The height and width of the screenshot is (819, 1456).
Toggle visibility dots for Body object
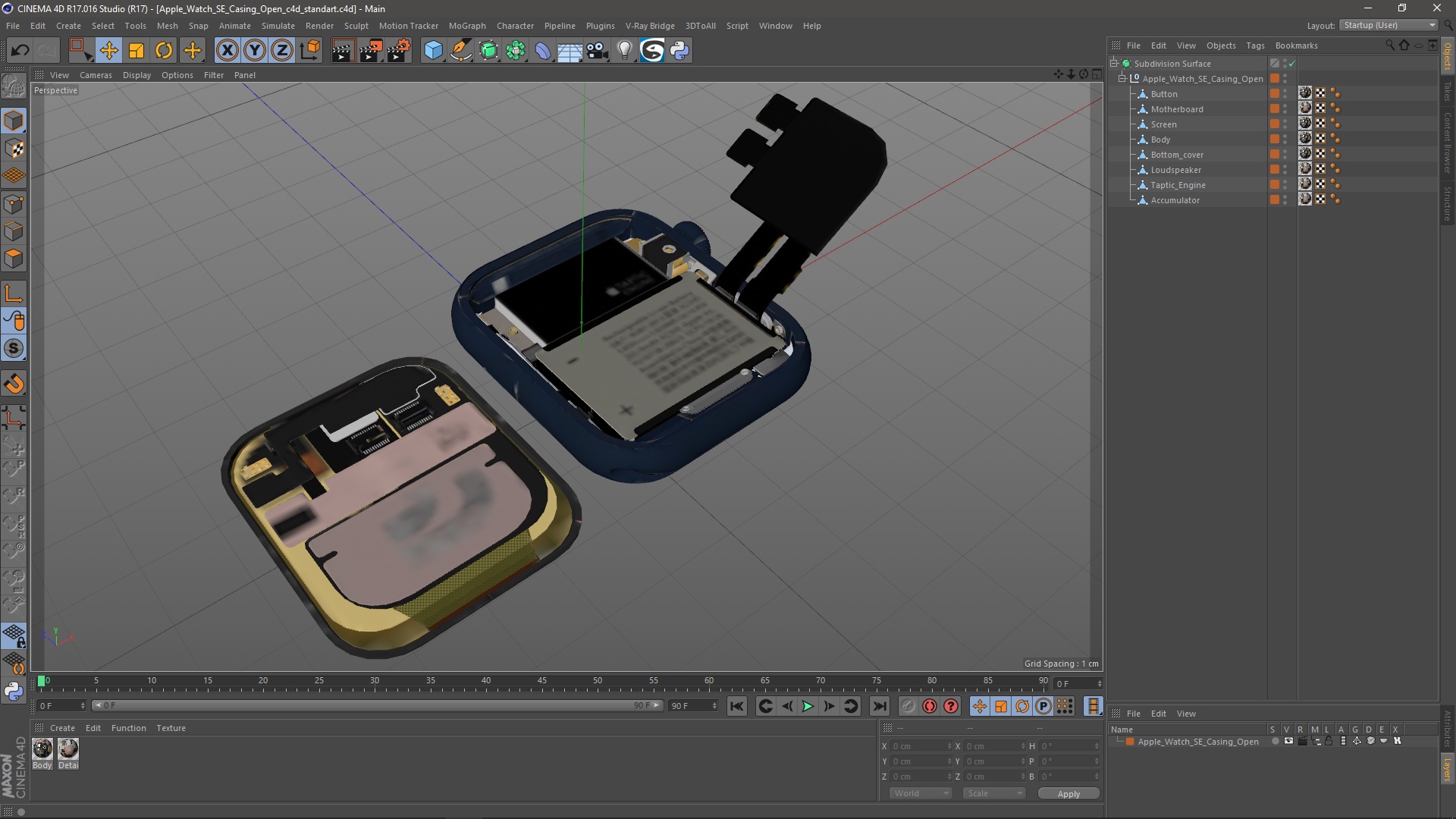(1285, 140)
